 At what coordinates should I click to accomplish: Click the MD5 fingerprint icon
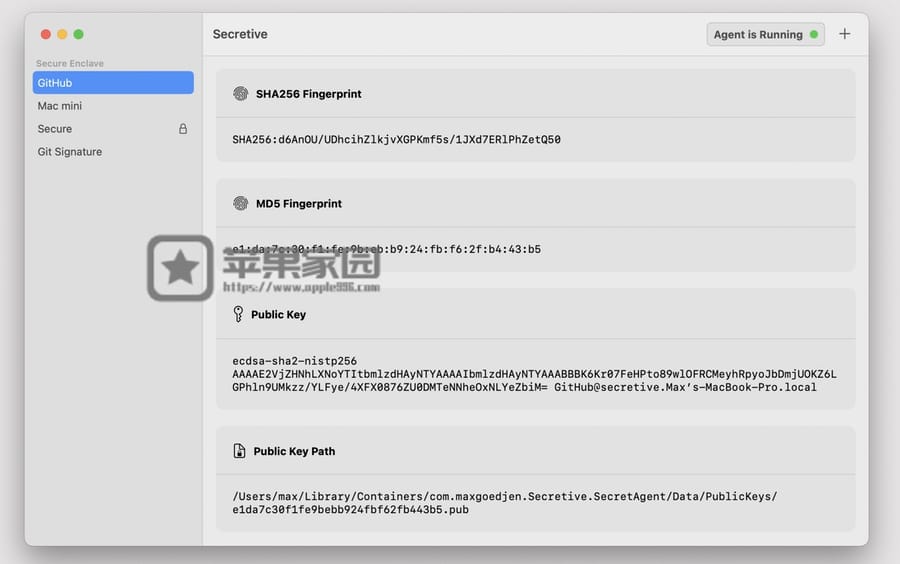(x=240, y=203)
